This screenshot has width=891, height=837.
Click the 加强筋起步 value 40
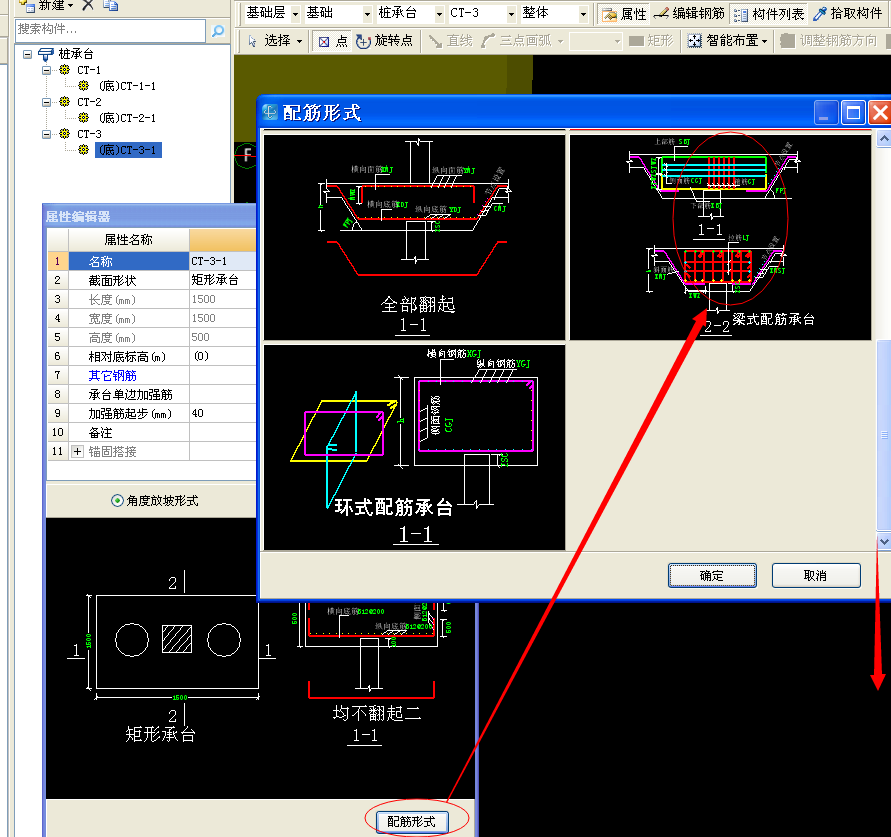click(x=223, y=413)
